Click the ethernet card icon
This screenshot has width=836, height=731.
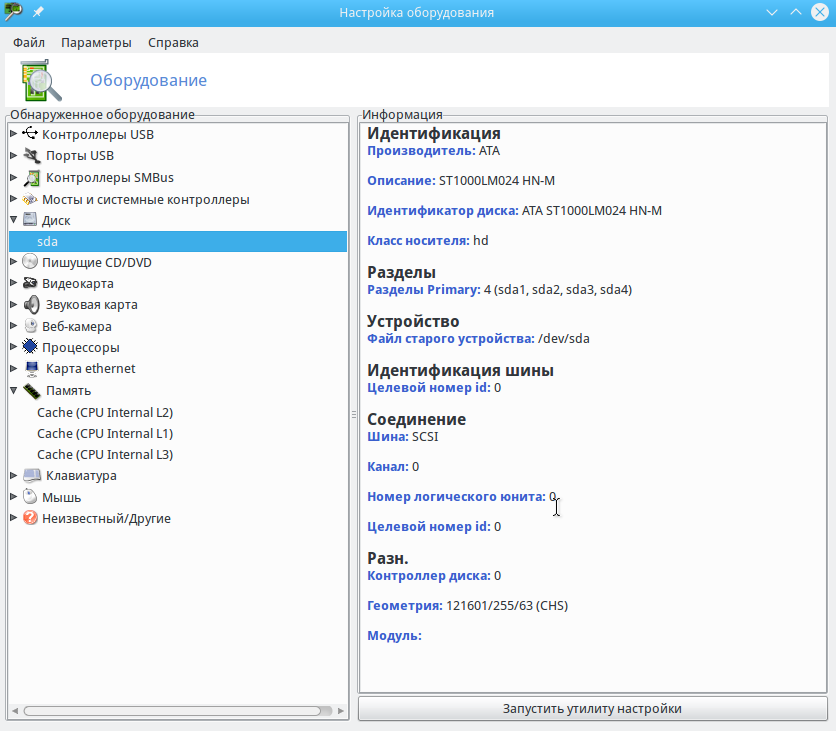32,368
